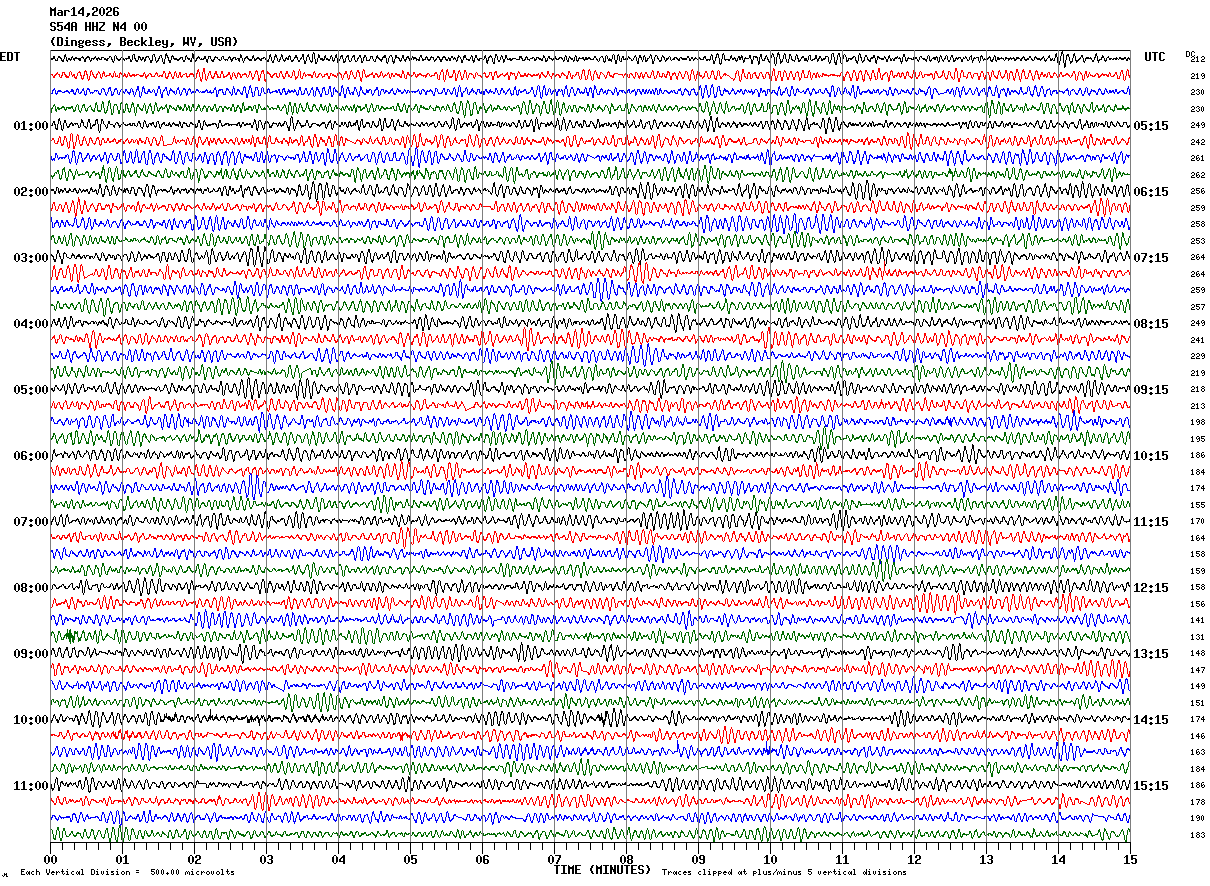The height and width of the screenshot is (886, 1210).
Task: Click minute tick 03 on the time axis
Action: pos(266,859)
